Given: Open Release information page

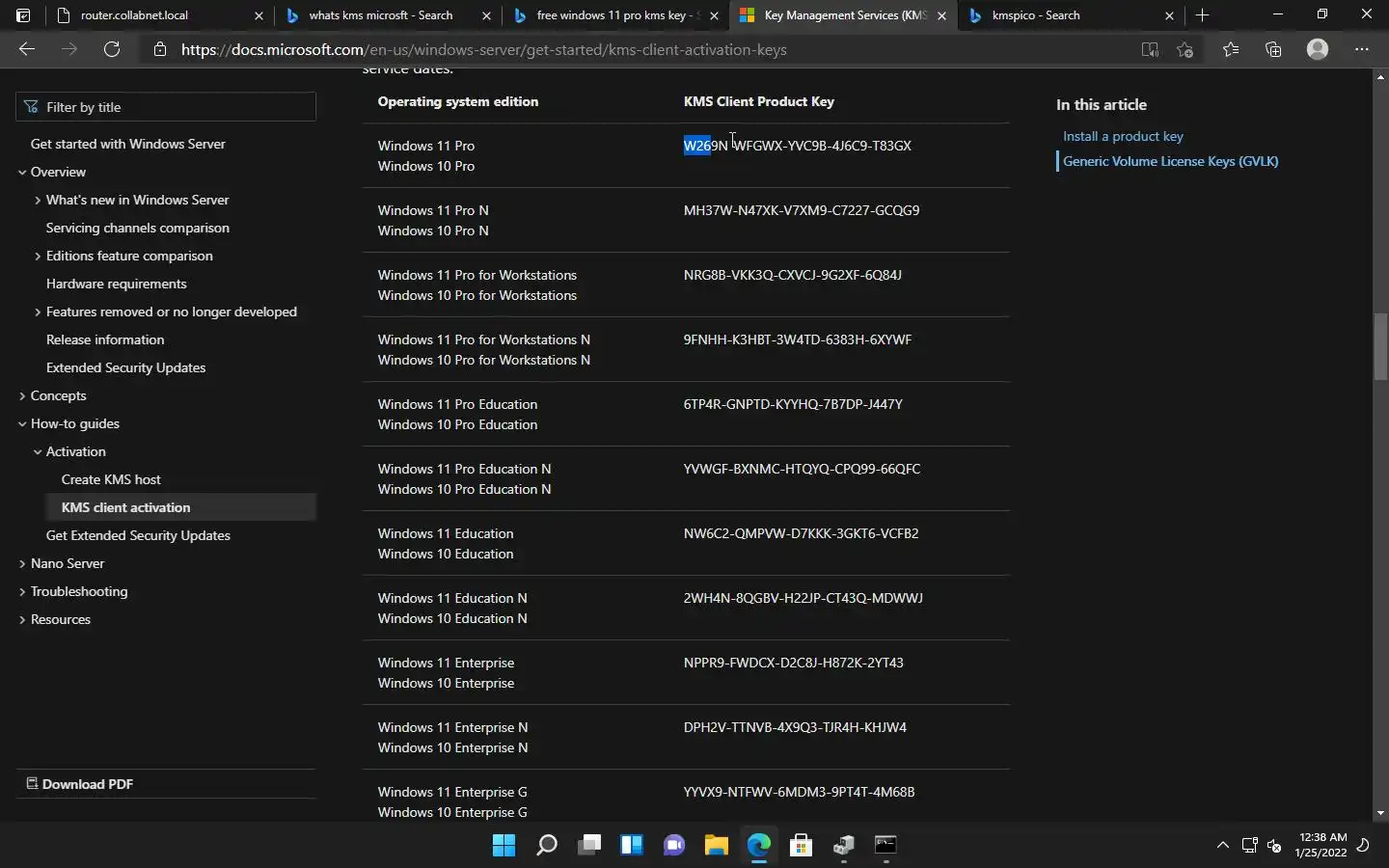Looking at the screenshot, I should pos(105,339).
